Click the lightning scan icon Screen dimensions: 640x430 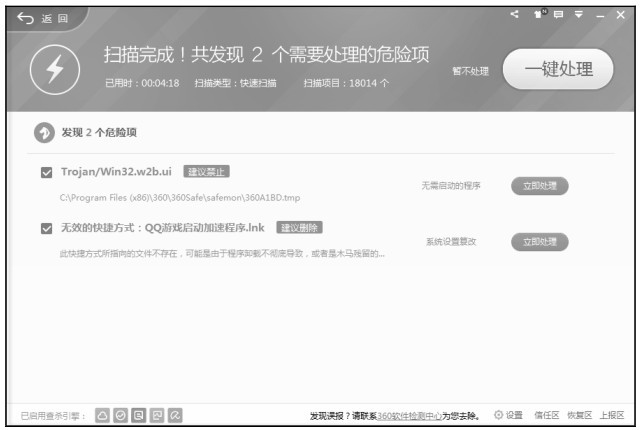pos(55,69)
